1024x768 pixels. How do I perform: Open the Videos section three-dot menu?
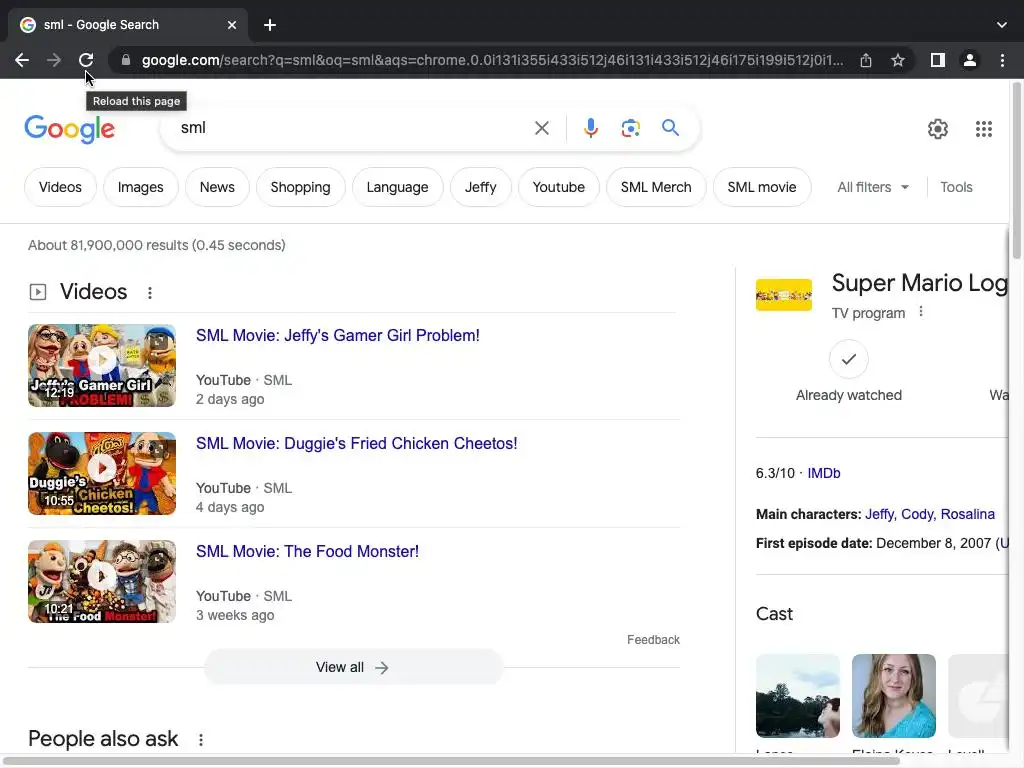[150, 293]
